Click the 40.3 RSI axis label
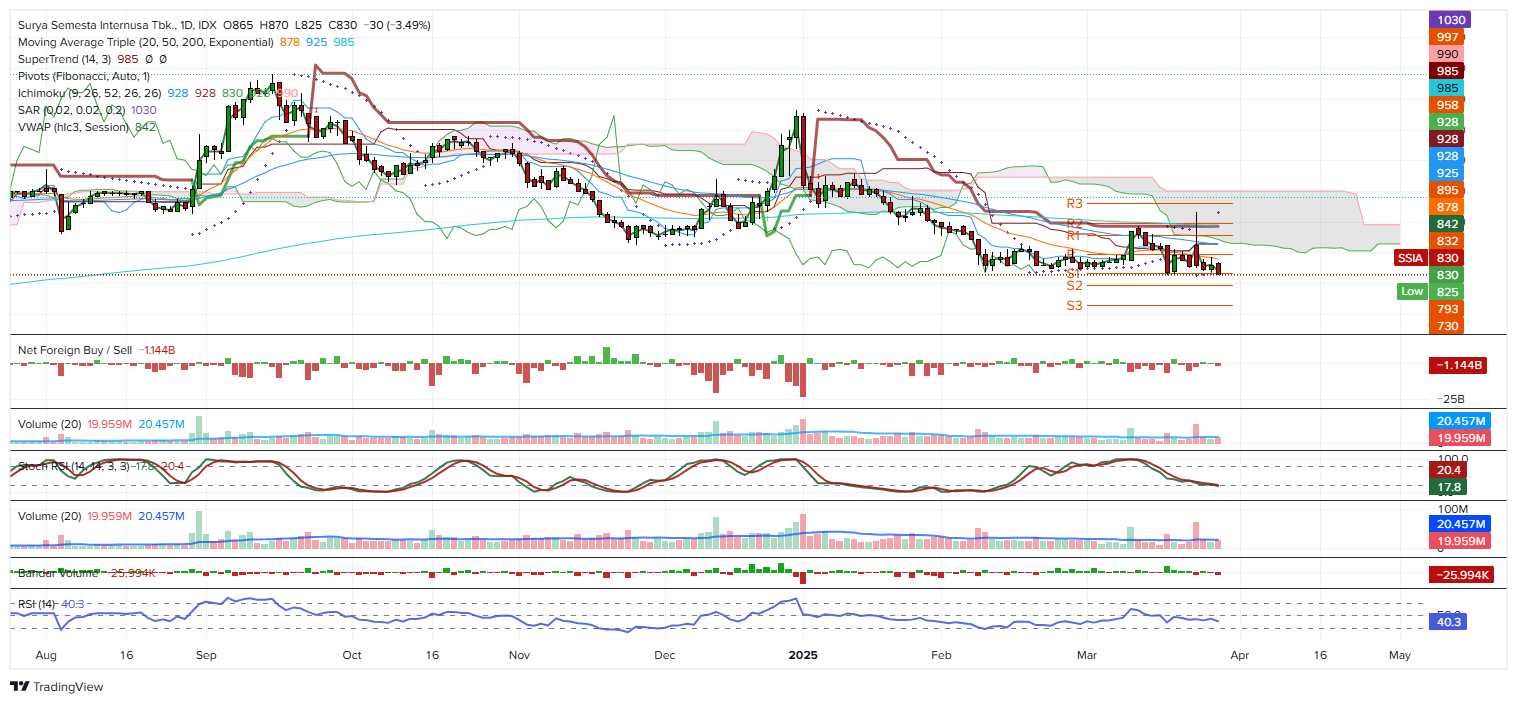Viewport: 1517px width, 704px height. (1449, 622)
